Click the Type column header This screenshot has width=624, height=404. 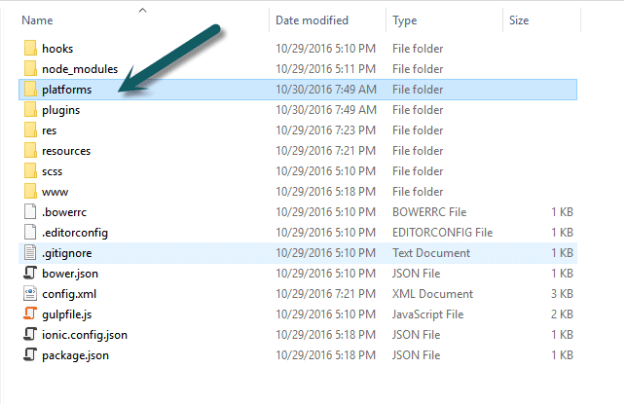405,19
